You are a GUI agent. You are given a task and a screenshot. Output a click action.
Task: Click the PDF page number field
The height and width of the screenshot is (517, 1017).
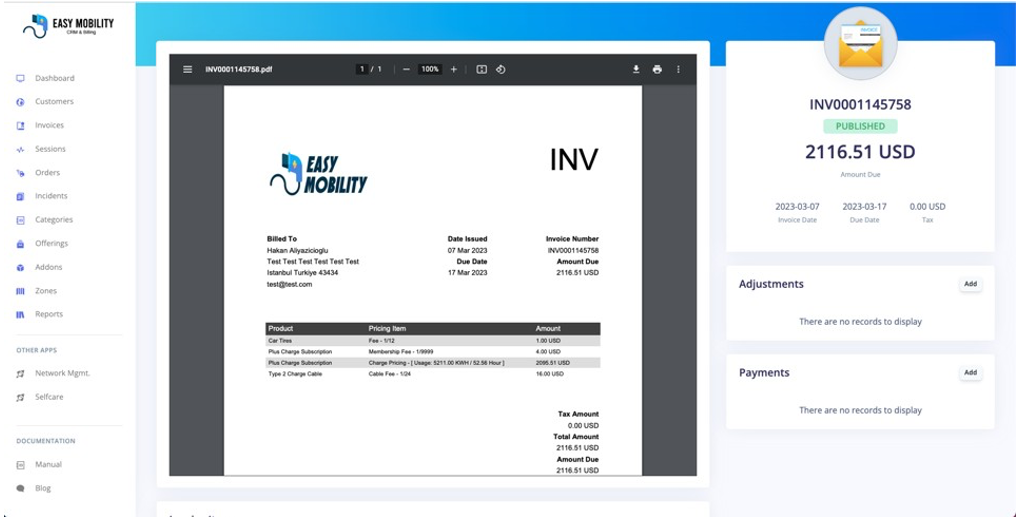click(x=363, y=69)
